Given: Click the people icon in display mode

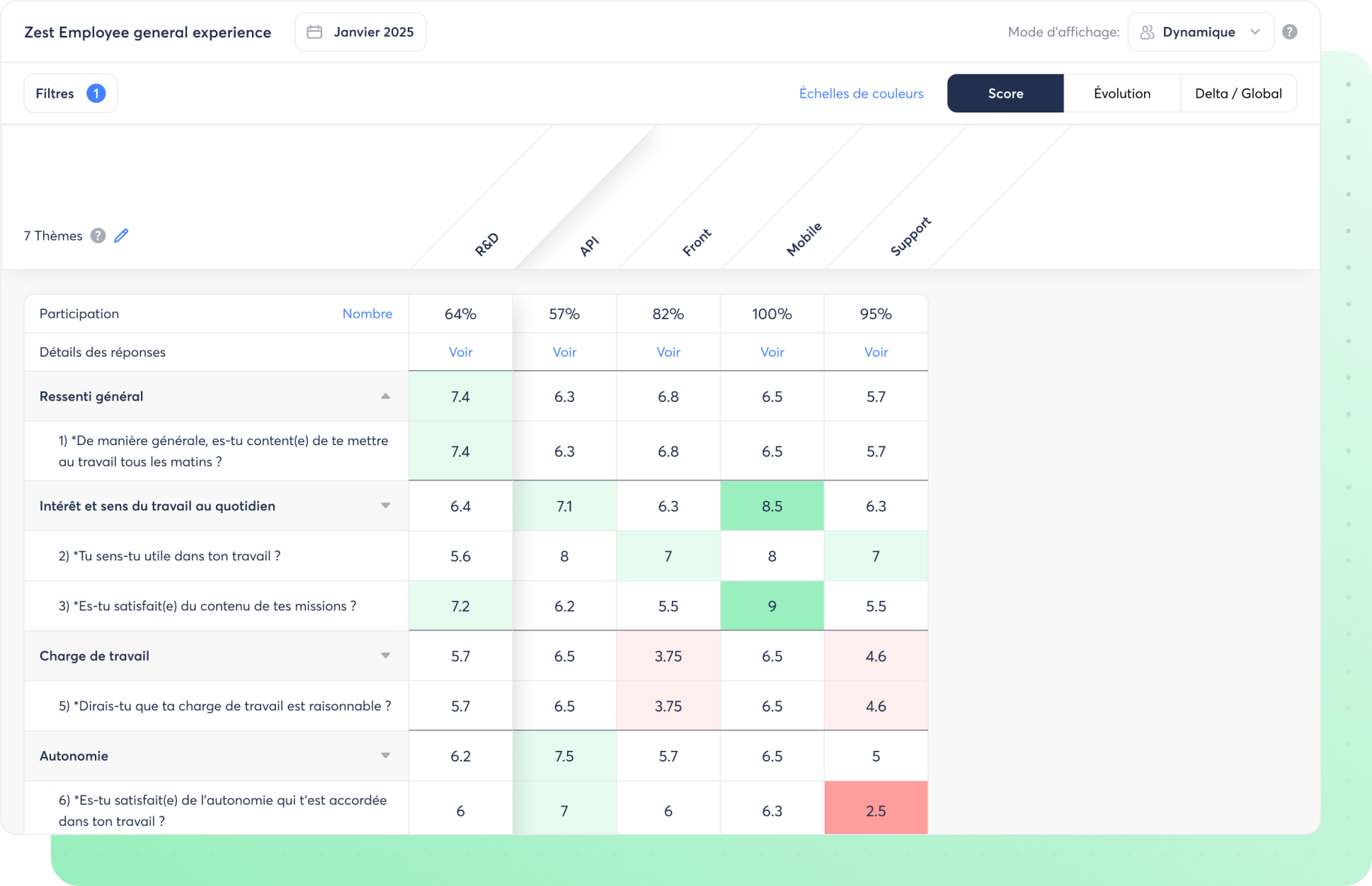Looking at the screenshot, I should tap(1147, 32).
